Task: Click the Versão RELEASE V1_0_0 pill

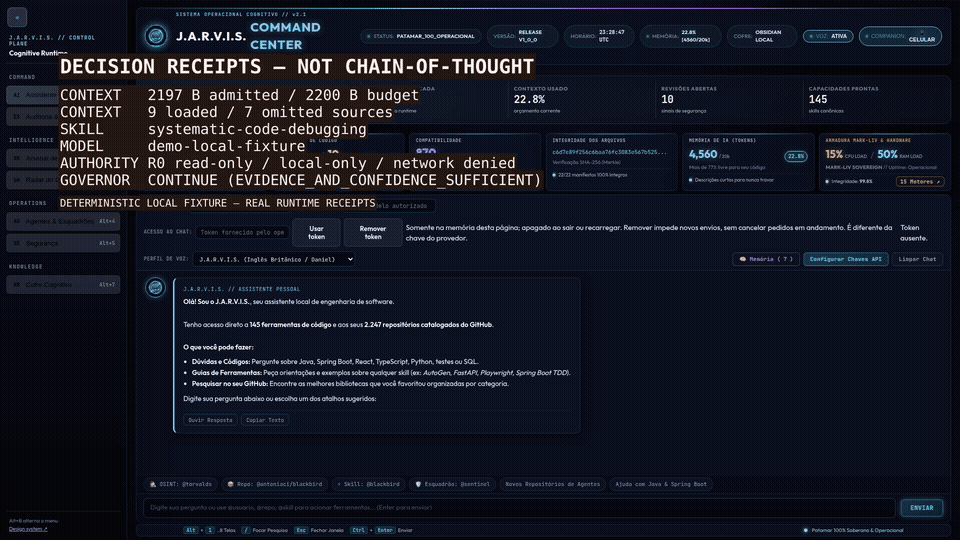Action: 522,36
